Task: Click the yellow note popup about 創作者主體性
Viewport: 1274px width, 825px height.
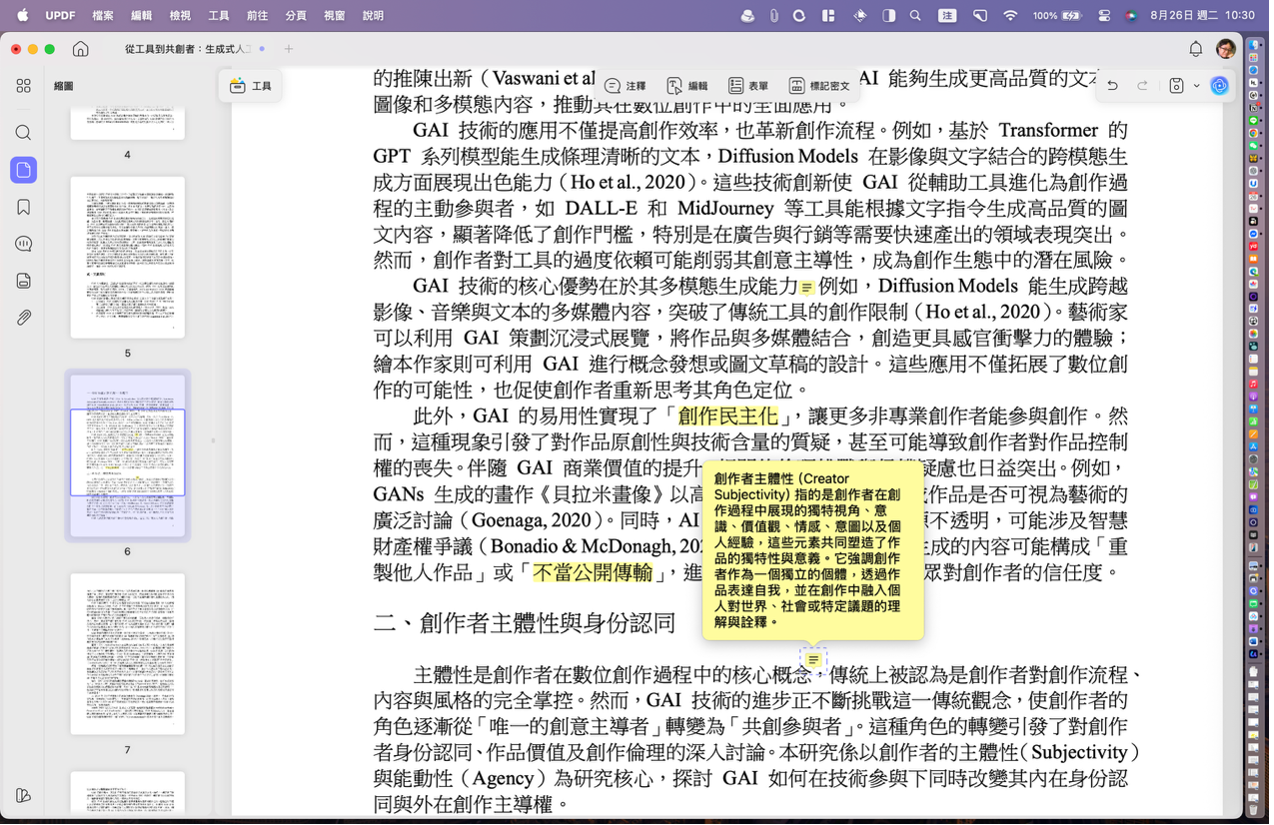Action: click(x=813, y=550)
